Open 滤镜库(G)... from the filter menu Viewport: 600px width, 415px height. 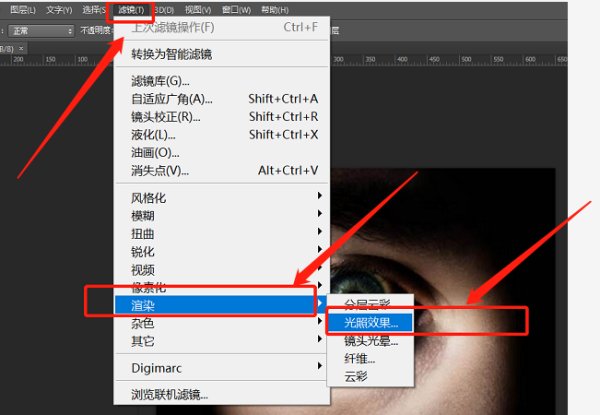[222, 81]
